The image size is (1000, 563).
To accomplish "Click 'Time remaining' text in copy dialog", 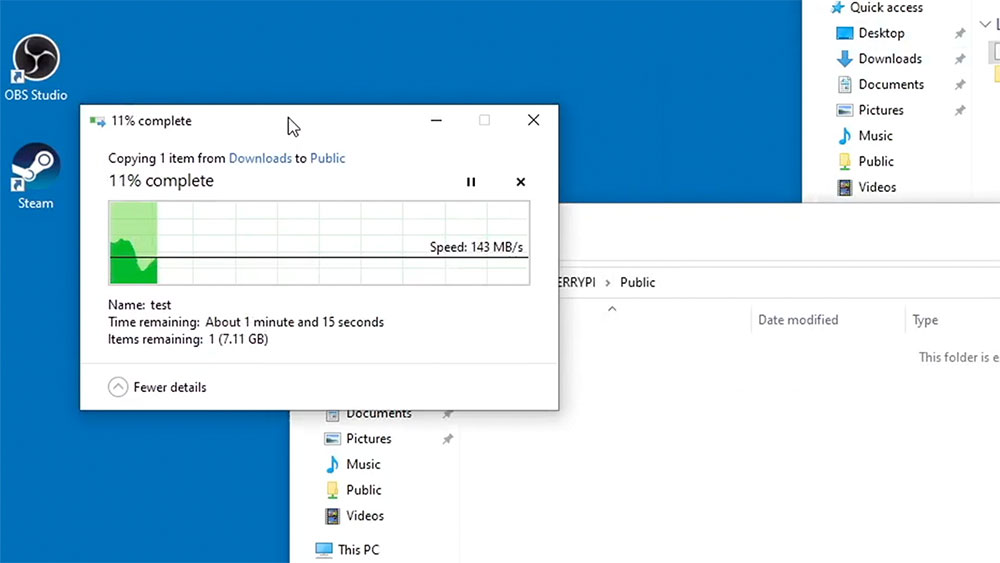I will click(x=246, y=322).
